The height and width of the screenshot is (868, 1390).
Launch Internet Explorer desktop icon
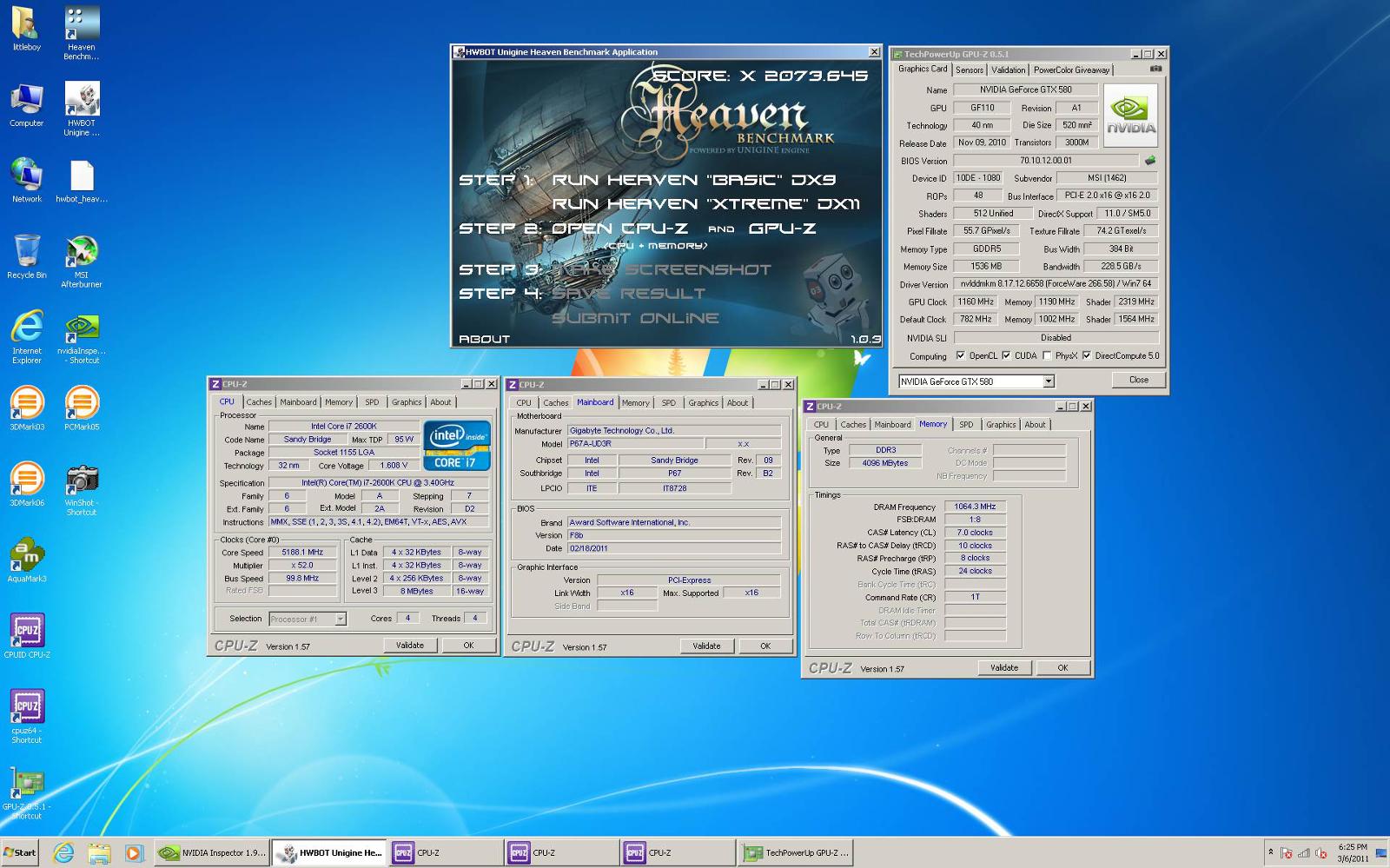coord(26,336)
